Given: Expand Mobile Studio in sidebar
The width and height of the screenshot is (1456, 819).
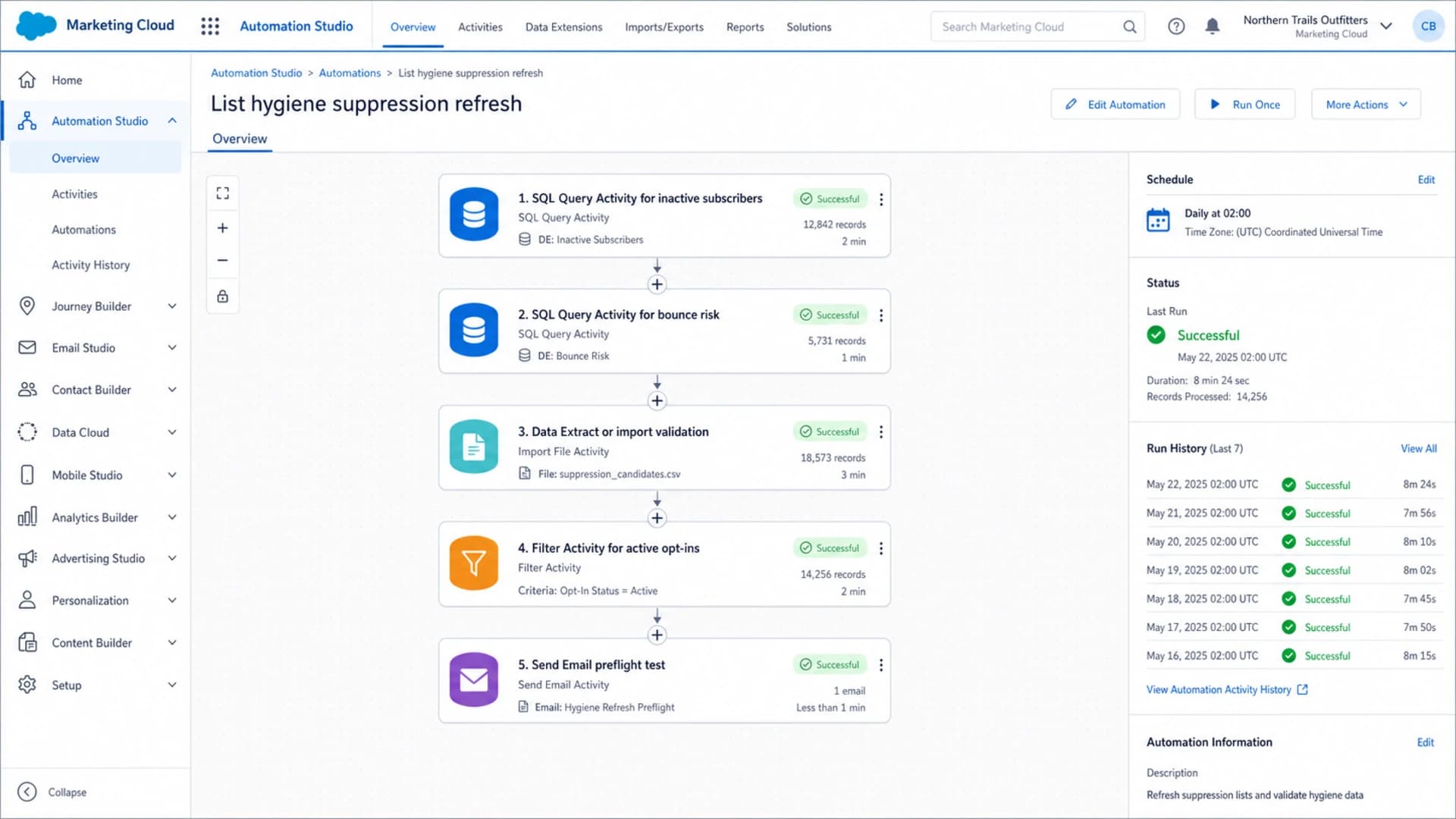Looking at the screenshot, I should pyautogui.click(x=172, y=475).
